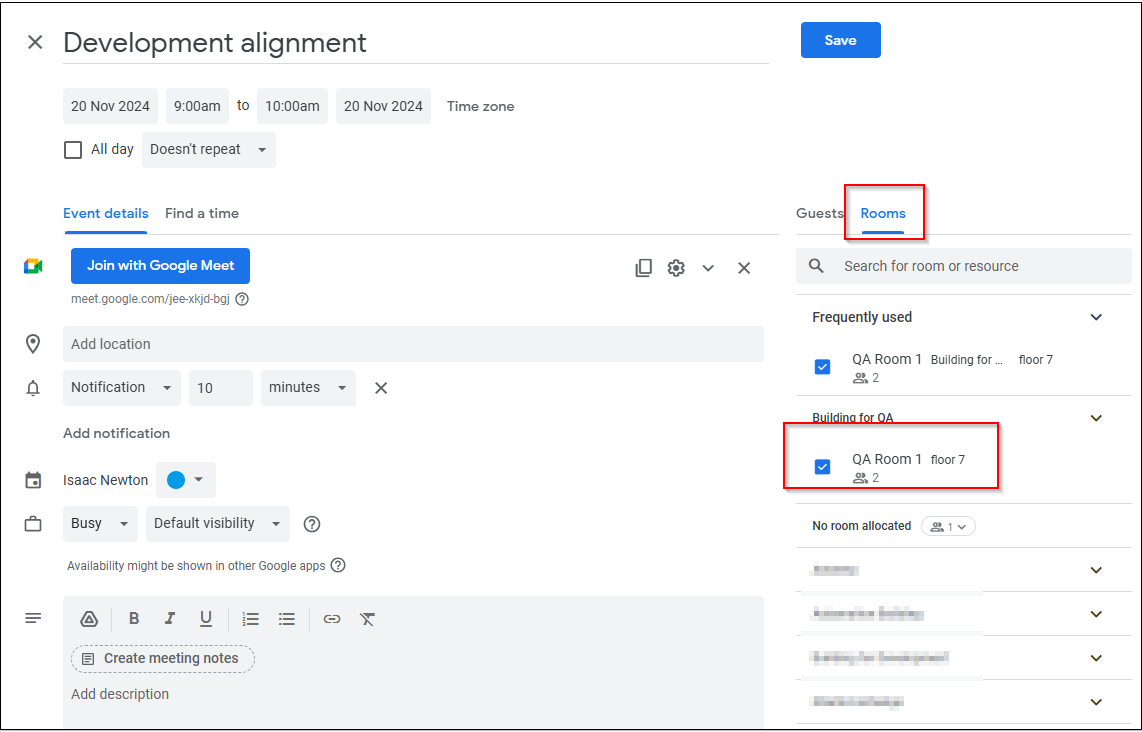
Task: Open the blue event color picker
Action: [186, 480]
